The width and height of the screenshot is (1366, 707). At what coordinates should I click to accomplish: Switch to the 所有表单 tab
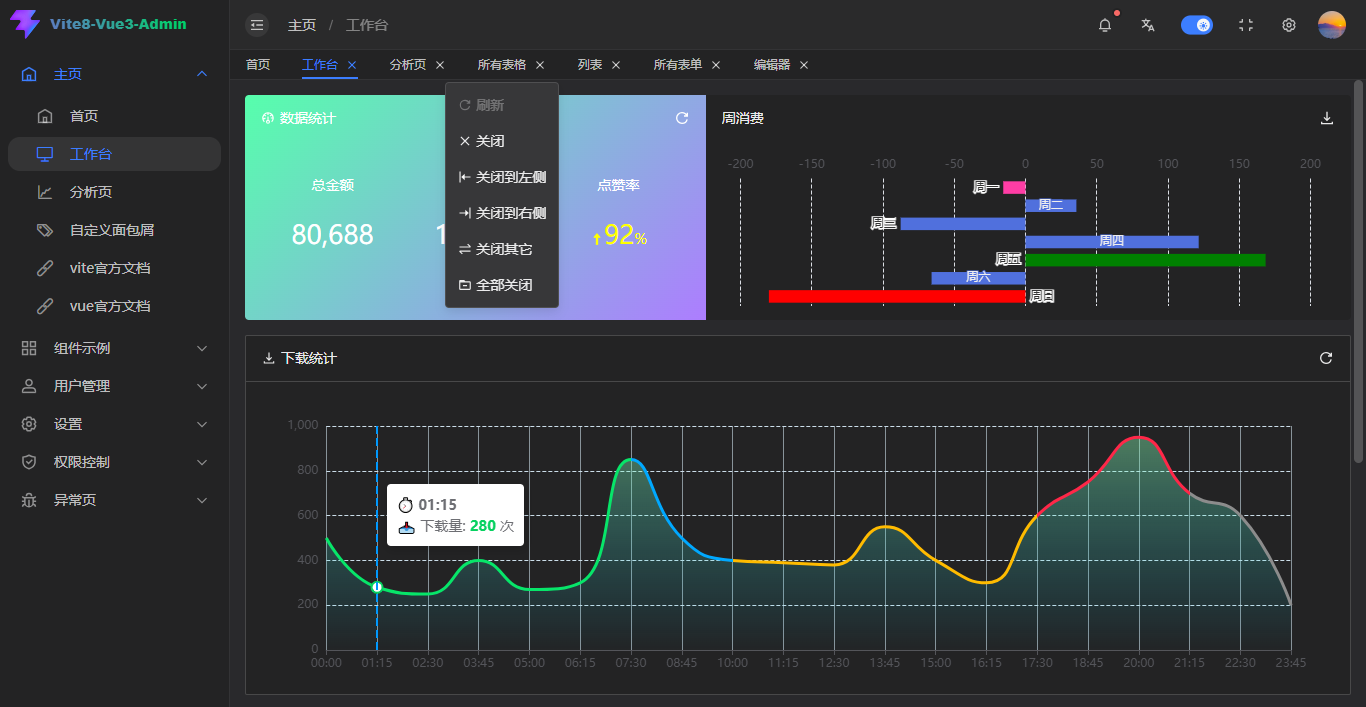point(678,64)
